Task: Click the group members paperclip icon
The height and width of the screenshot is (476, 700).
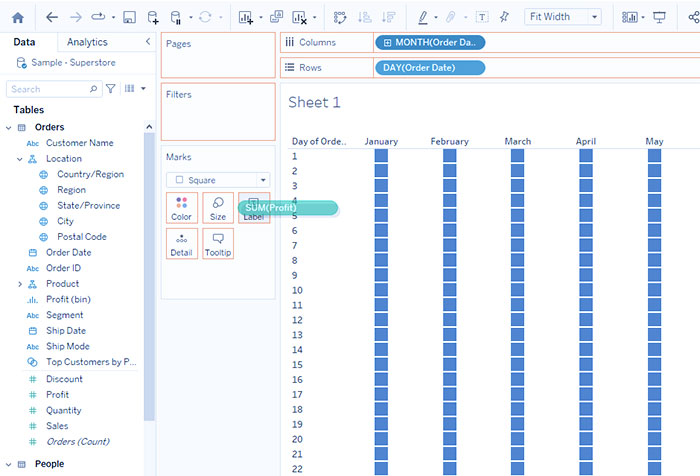Action: (450, 17)
